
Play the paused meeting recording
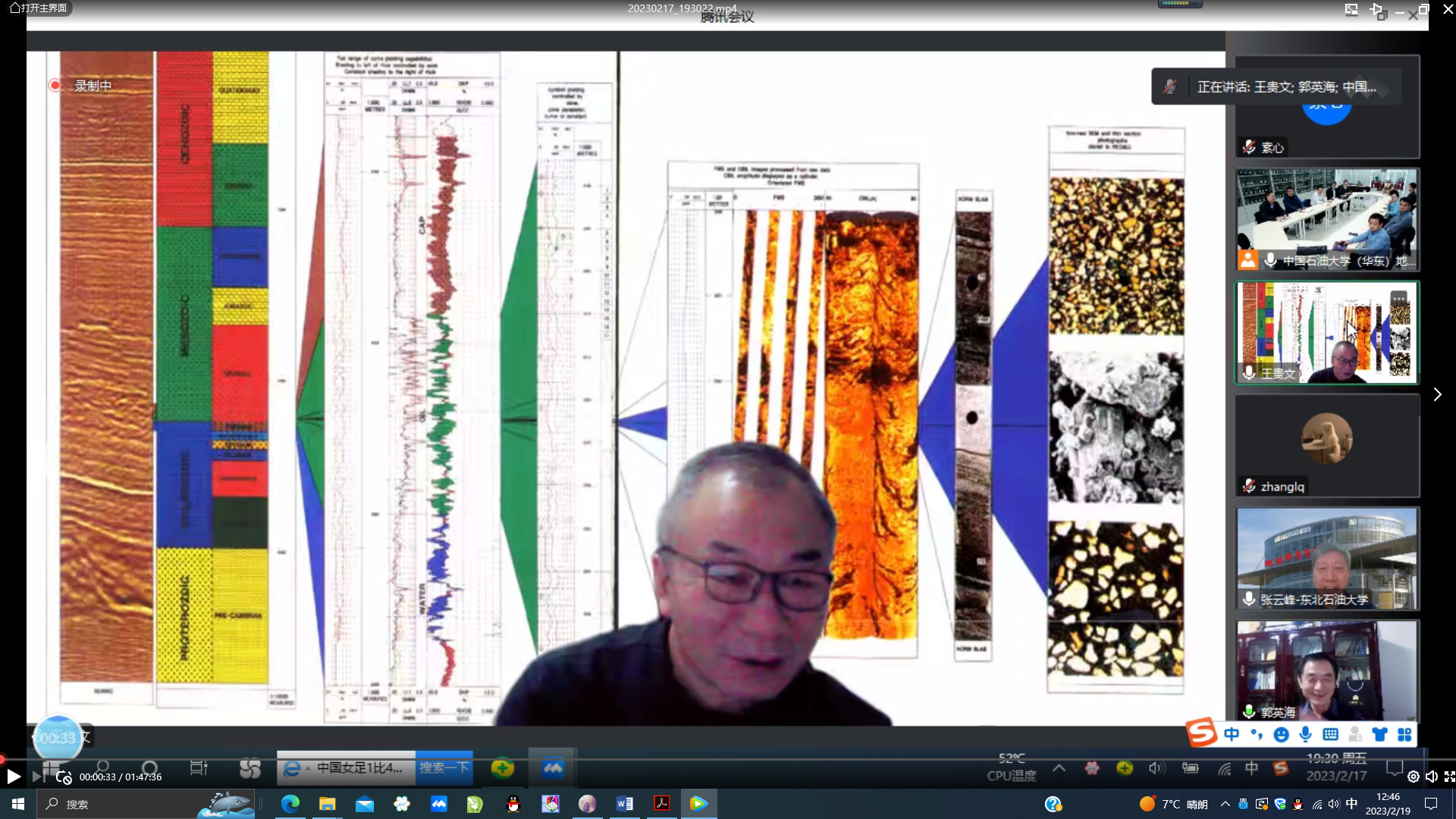[x=13, y=777]
